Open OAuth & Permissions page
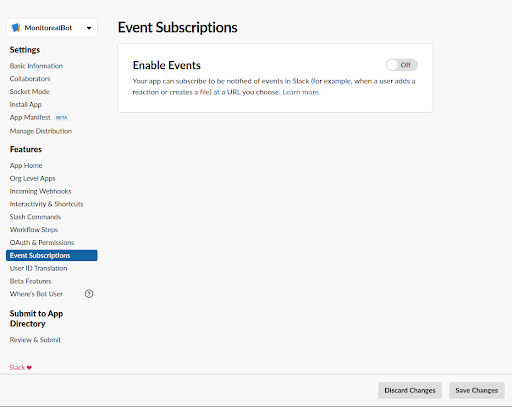 pos(42,243)
